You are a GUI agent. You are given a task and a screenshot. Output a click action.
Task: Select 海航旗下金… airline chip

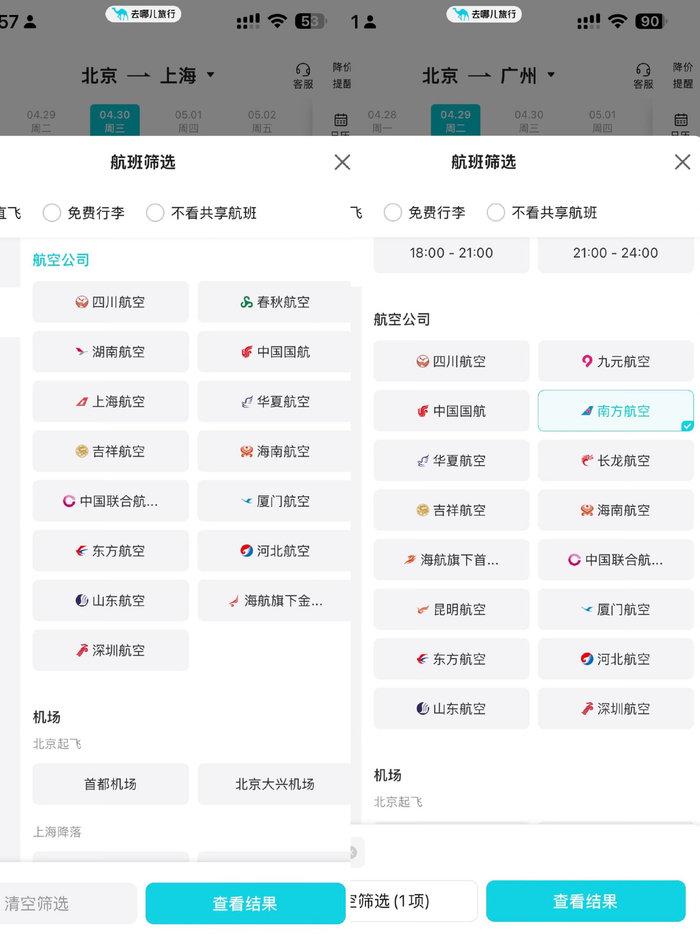tap(274, 600)
